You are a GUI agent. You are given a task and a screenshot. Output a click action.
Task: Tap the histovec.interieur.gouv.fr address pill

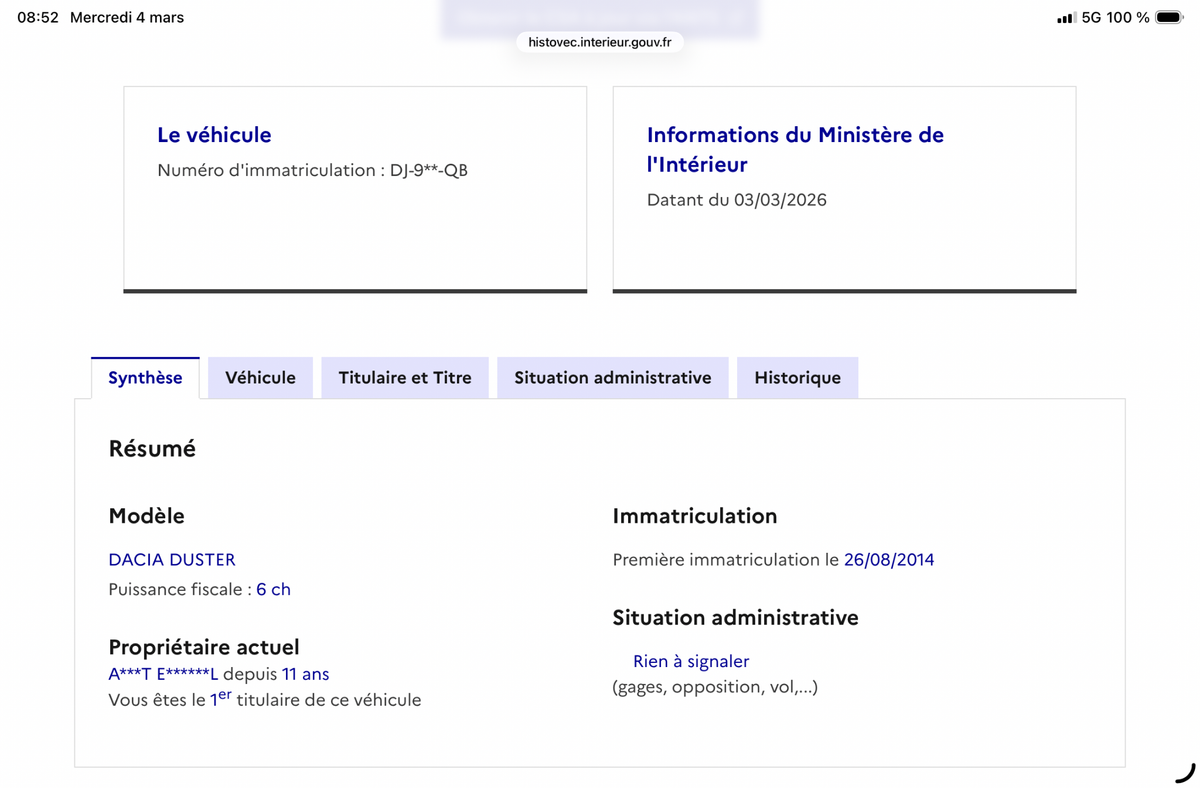[600, 42]
